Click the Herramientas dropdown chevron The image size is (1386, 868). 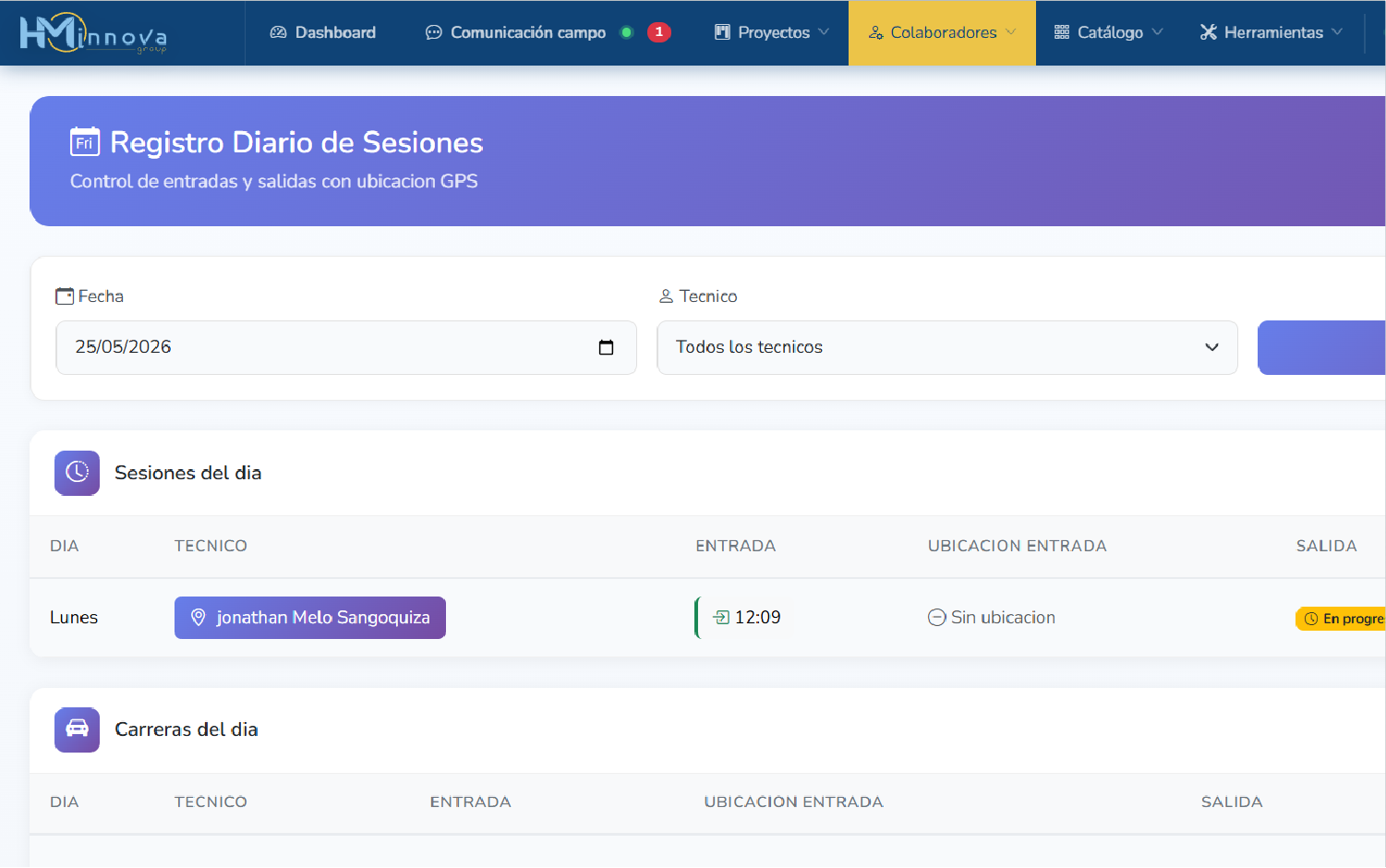1337,32
